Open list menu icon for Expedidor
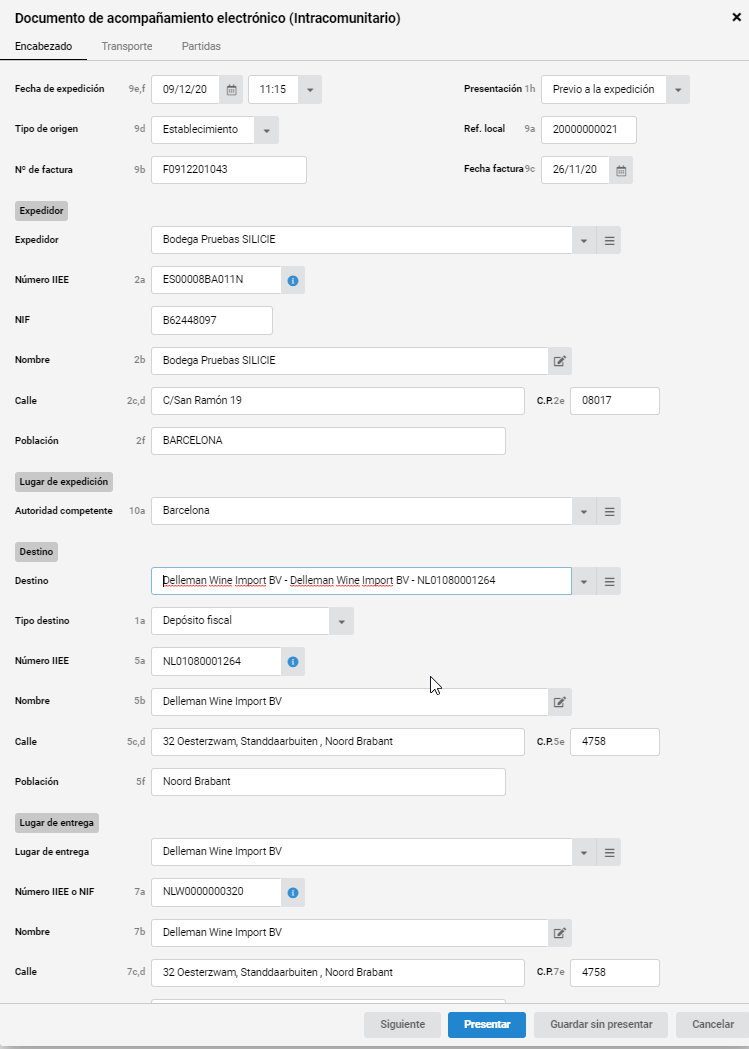The image size is (749, 1049). (x=609, y=240)
